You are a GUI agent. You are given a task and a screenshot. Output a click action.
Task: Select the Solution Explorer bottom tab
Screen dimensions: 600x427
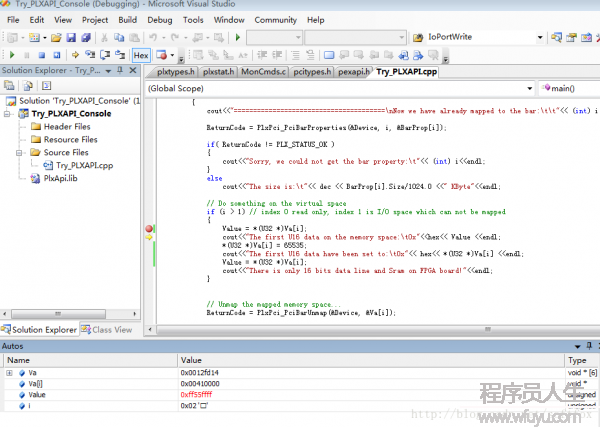(39, 330)
